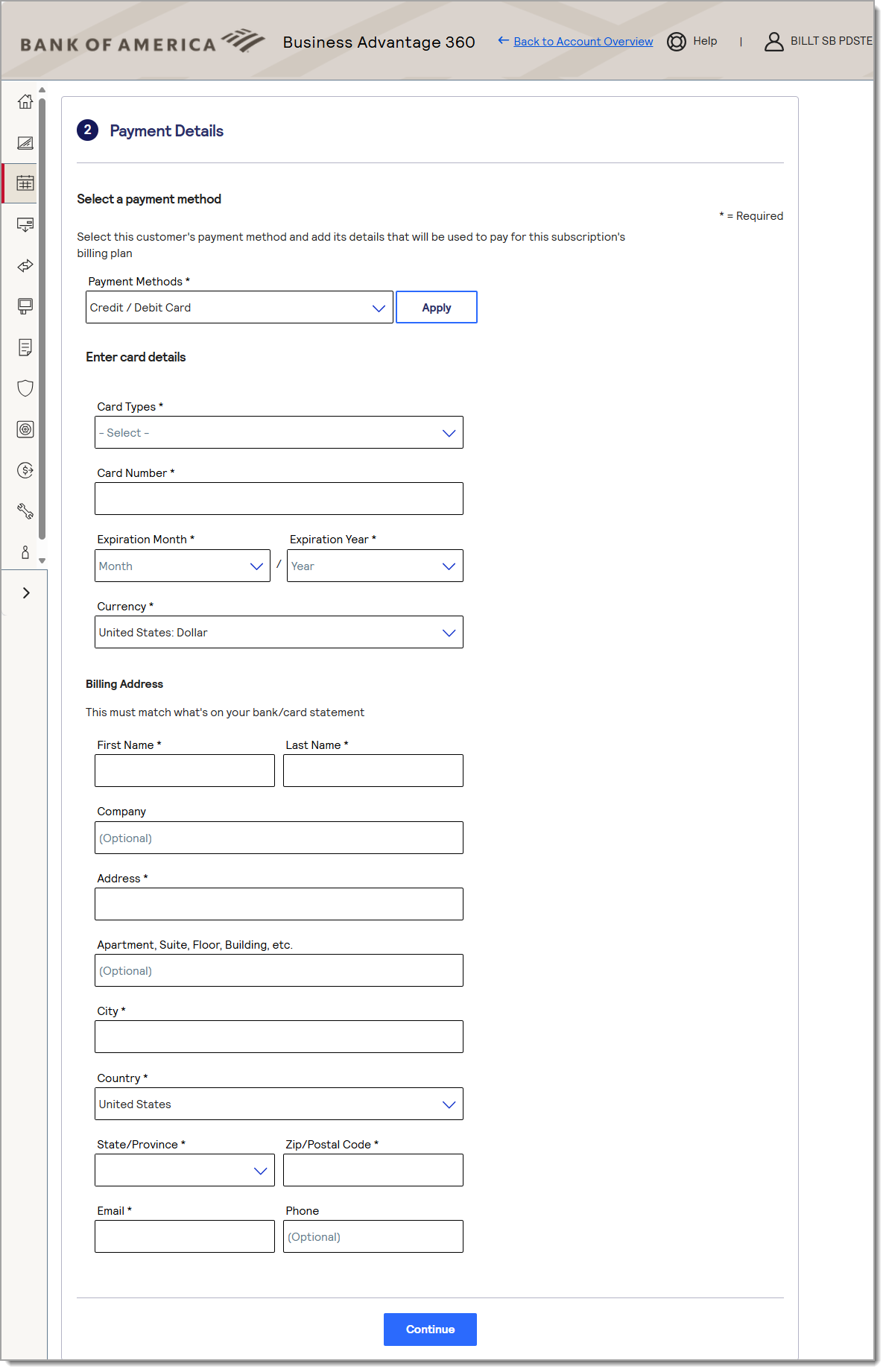Focus the Zip/Postal Code field
886x1372 pixels.
[373, 1171]
